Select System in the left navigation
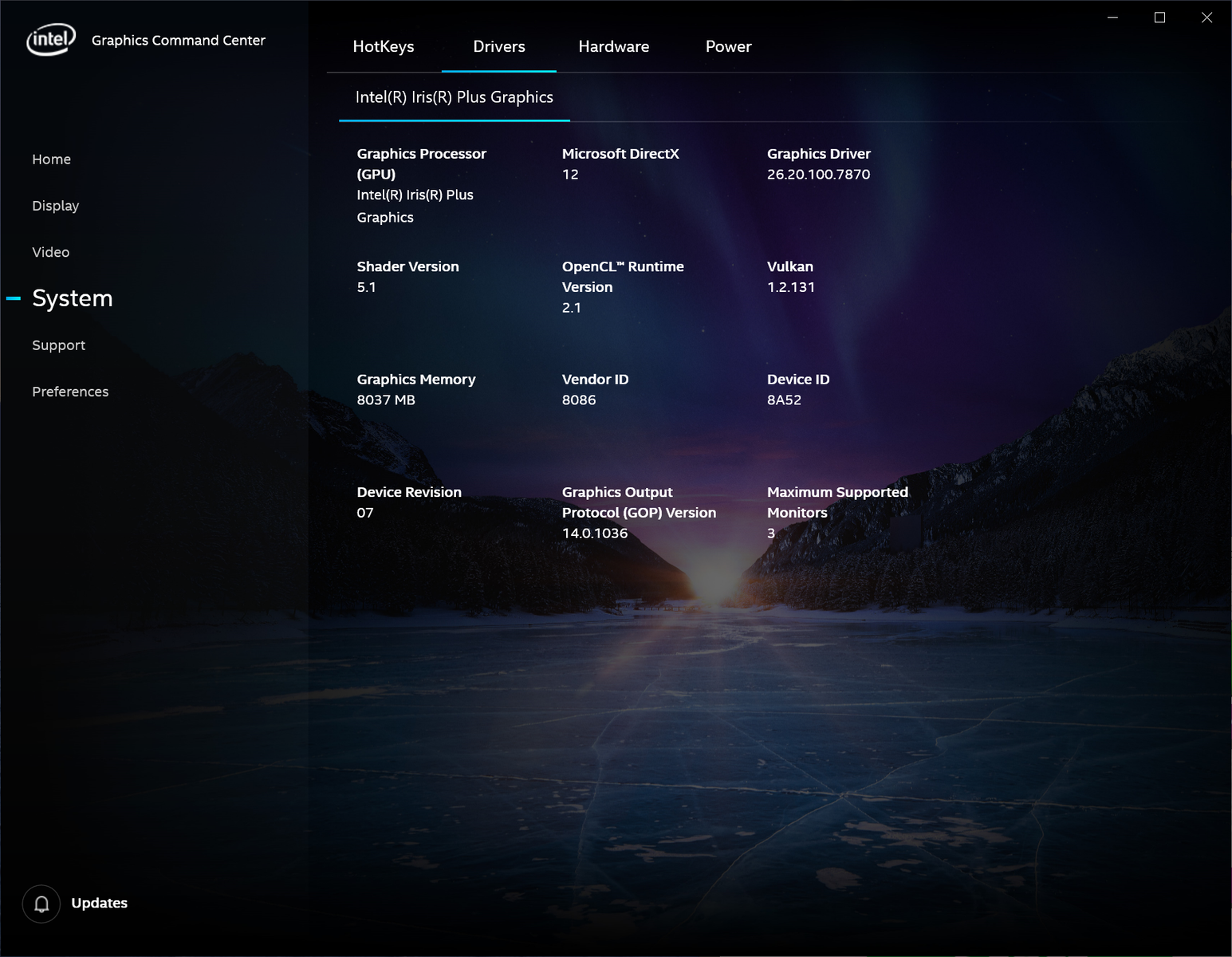The height and width of the screenshot is (957, 1232). click(72, 298)
